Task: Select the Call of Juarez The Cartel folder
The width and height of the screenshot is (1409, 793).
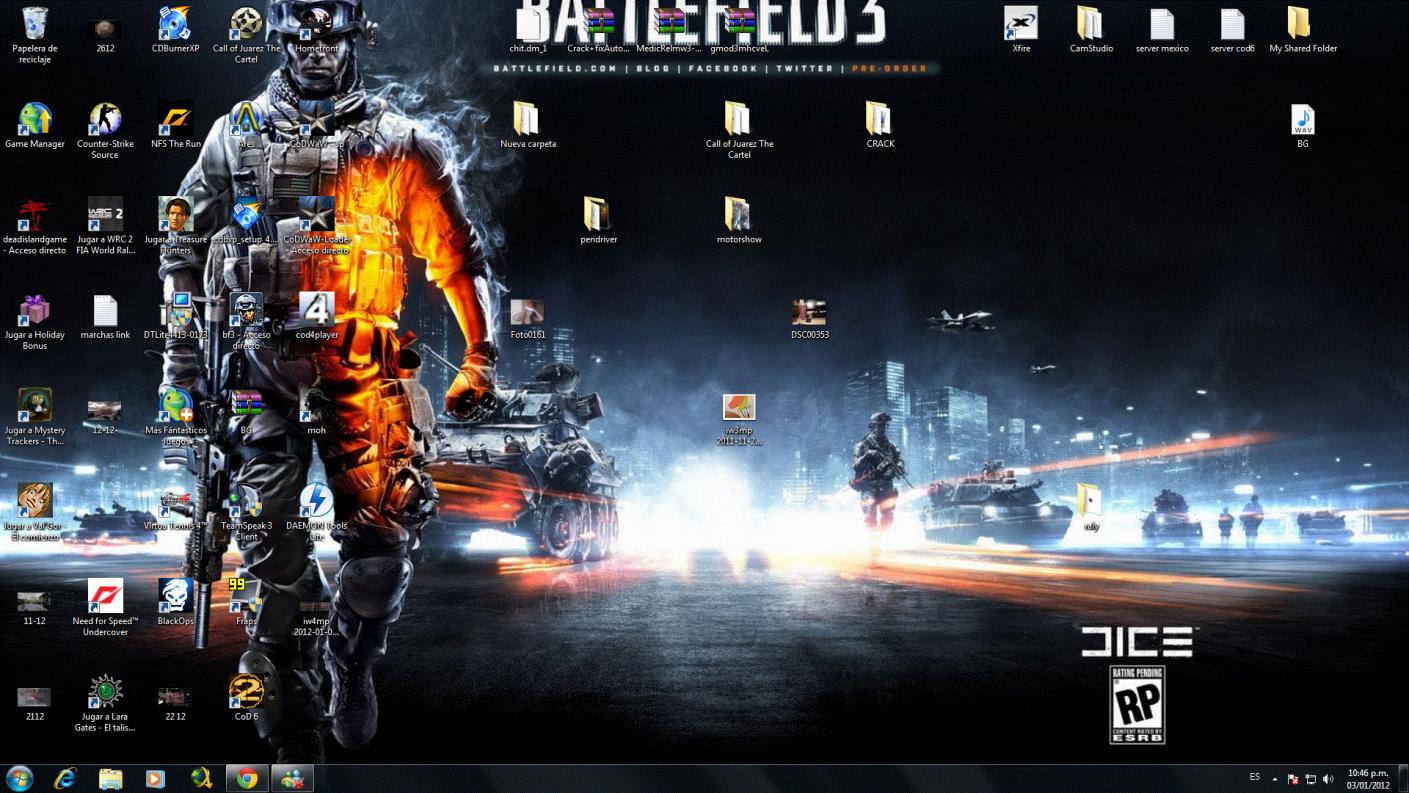Action: pos(739,119)
